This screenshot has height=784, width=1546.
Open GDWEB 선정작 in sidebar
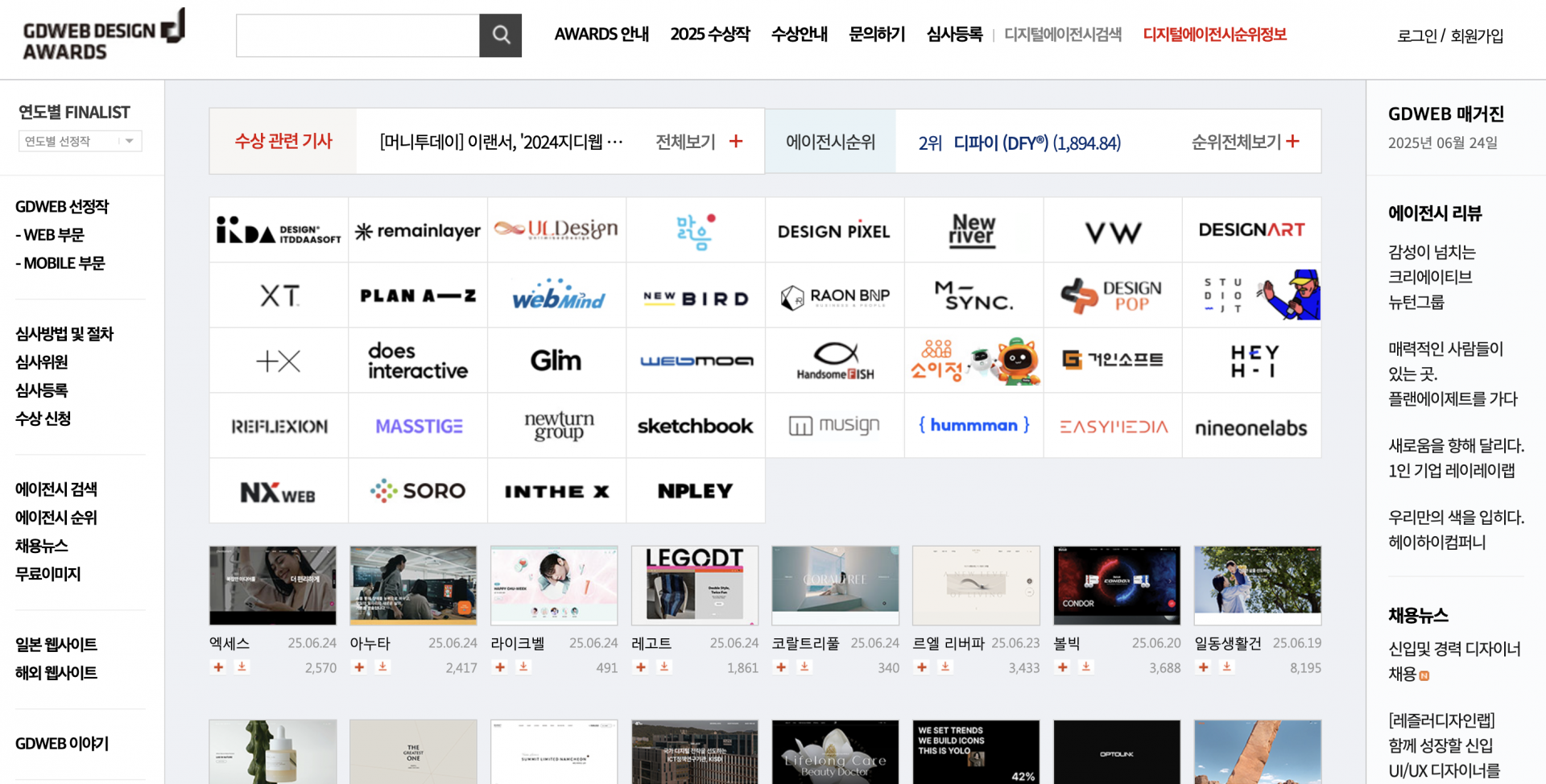tap(62, 207)
